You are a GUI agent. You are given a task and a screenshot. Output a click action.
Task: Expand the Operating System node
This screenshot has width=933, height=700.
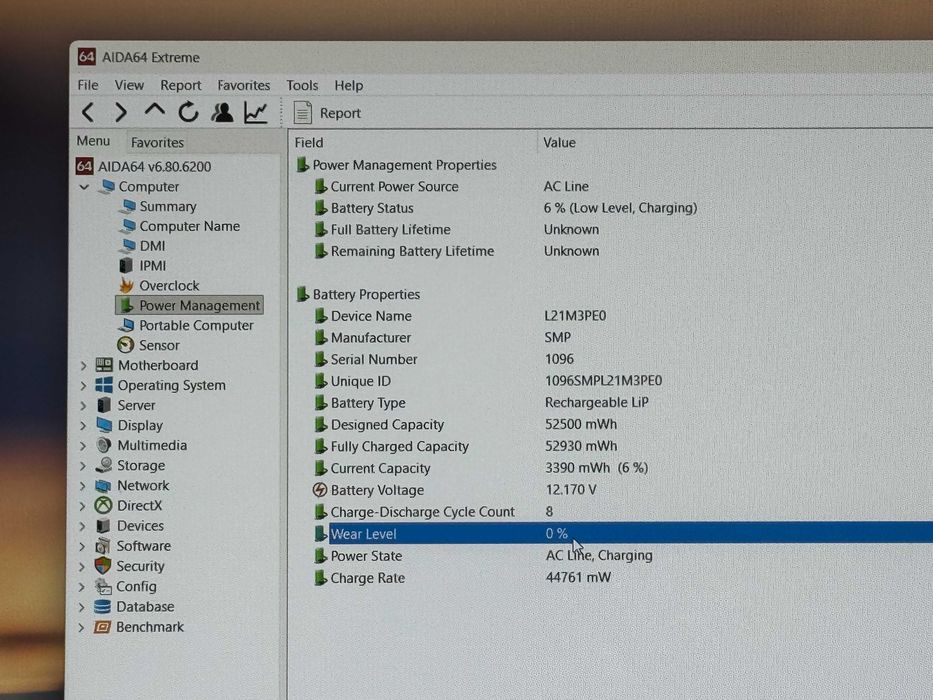84,386
